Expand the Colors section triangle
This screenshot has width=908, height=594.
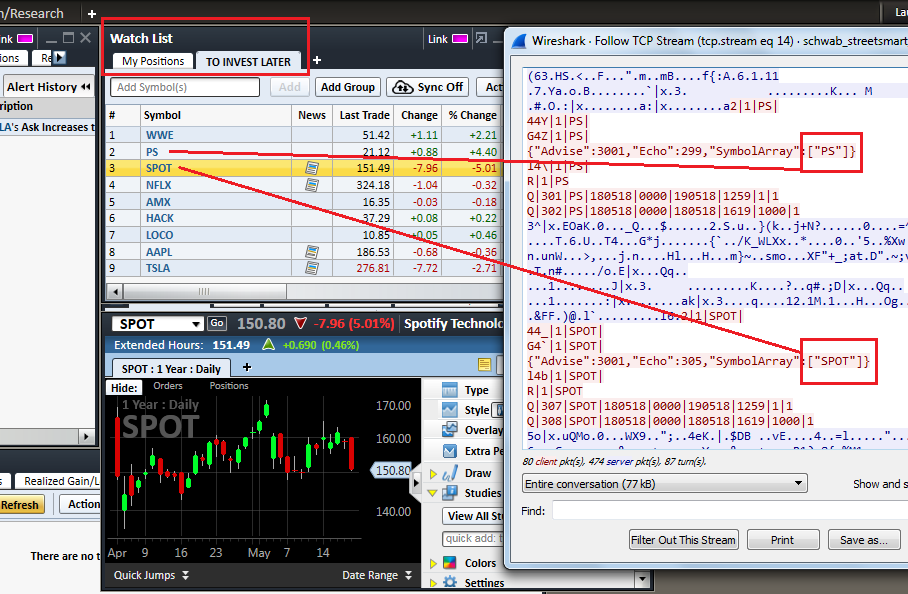(433, 563)
